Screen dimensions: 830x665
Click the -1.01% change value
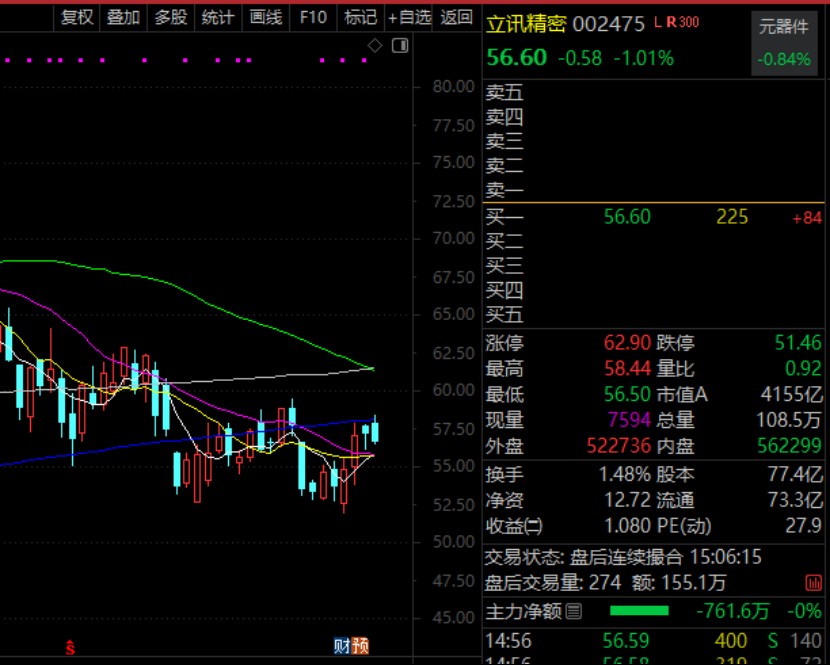pos(644,58)
